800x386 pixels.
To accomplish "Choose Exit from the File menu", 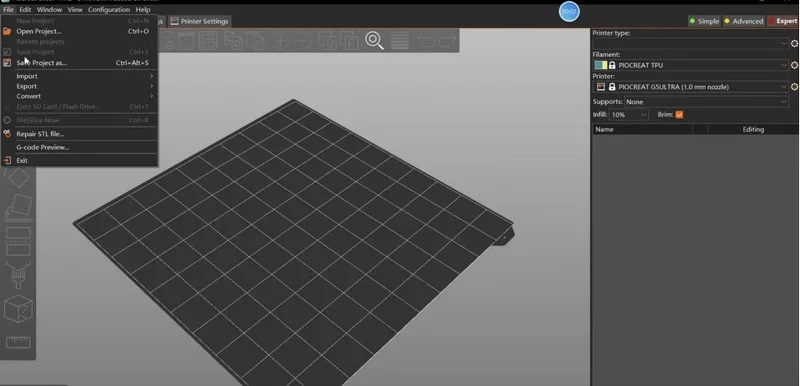I will [x=79, y=160].
